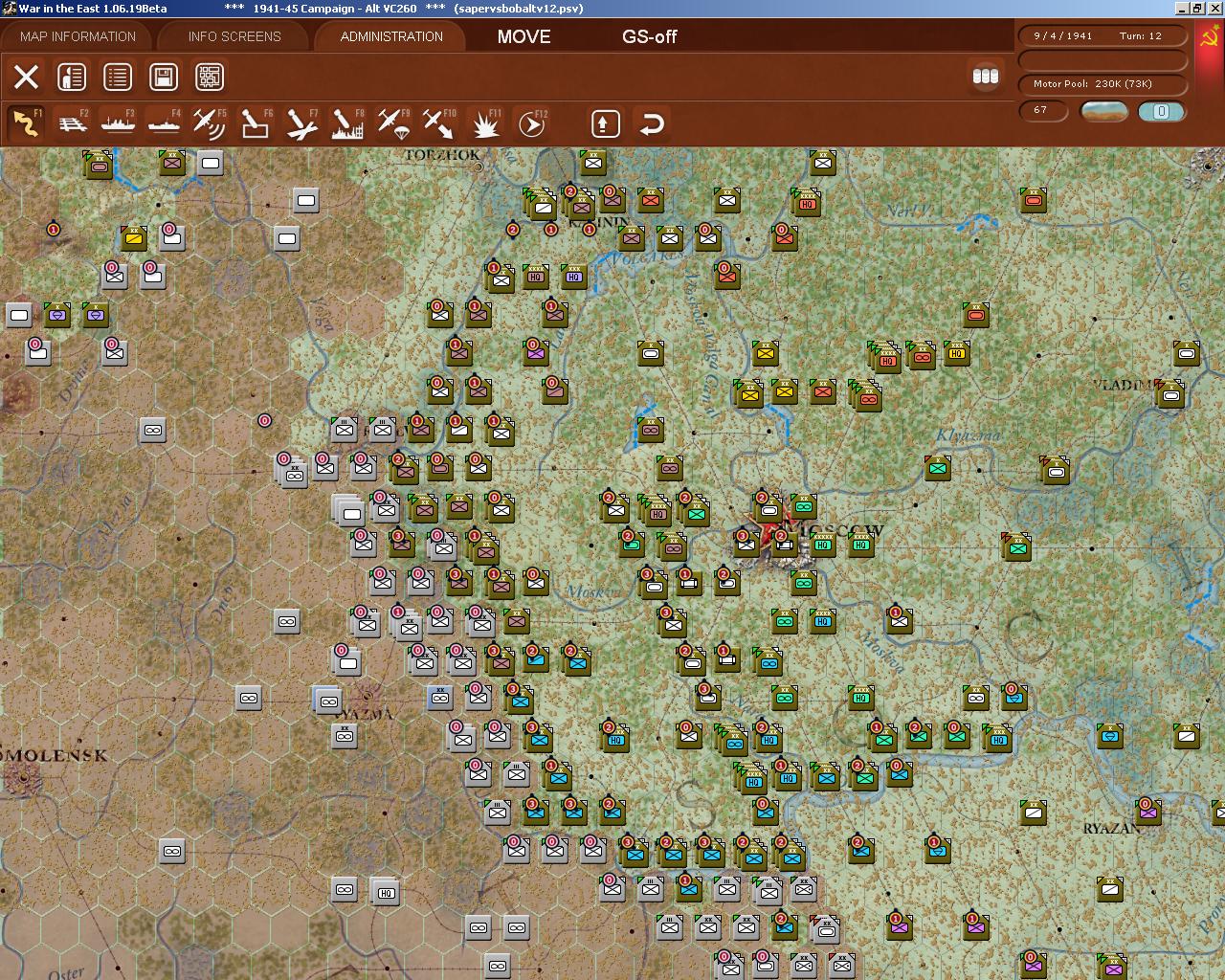Screen dimensions: 1225x980
Task: Select the F5 Air recon mode icon
Action: pos(210,123)
